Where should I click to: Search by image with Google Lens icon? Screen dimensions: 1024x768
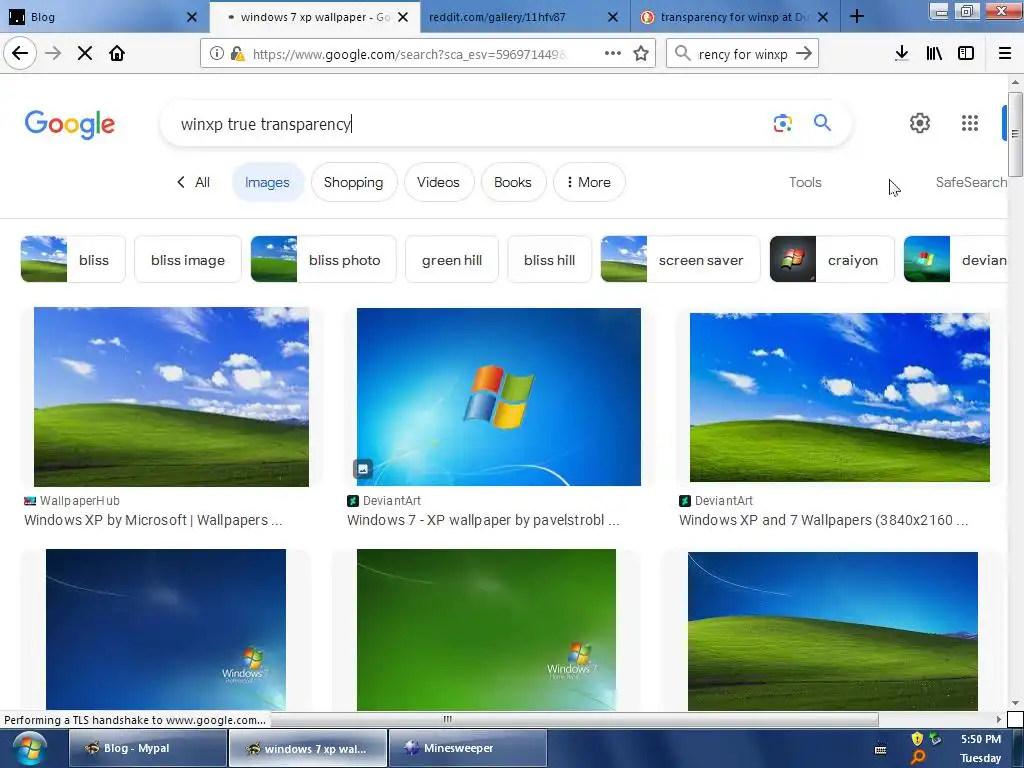(x=782, y=123)
